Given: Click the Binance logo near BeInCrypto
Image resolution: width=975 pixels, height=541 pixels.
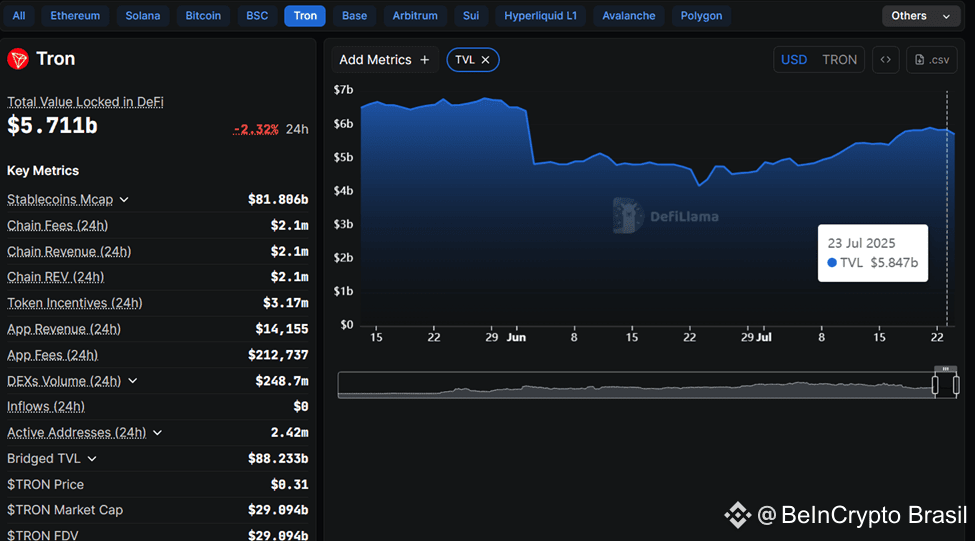Looking at the screenshot, I should pyautogui.click(x=737, y=515).
